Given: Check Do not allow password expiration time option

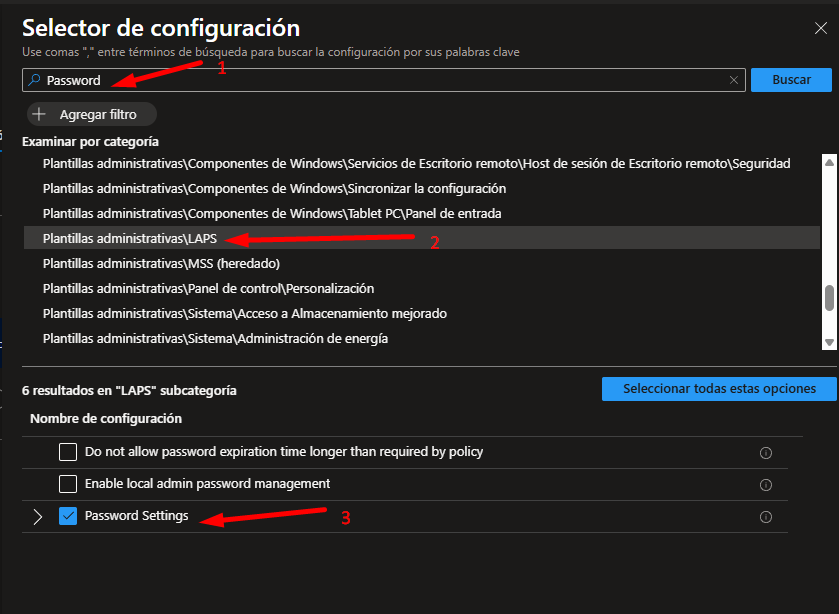Looking at the screenshot, I should coord(68,452).
